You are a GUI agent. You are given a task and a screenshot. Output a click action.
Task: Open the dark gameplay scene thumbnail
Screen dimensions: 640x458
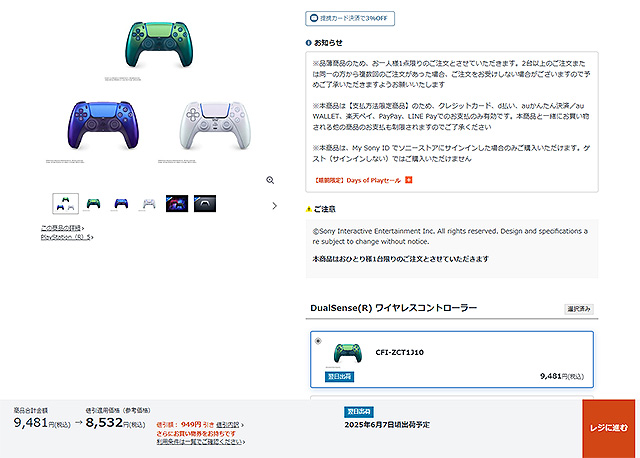click(177, 203)
